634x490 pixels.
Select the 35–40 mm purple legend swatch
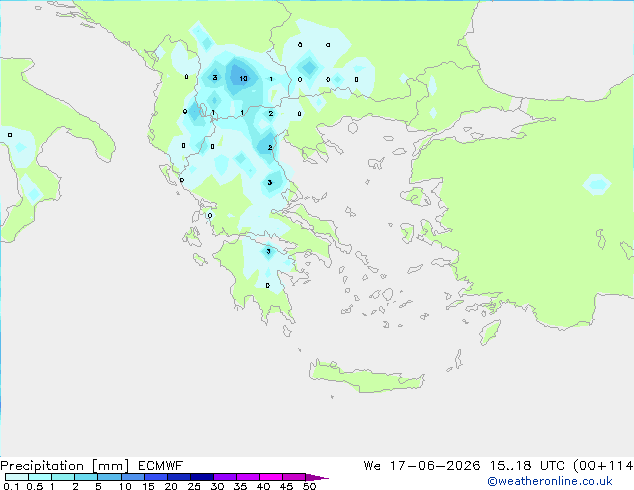click(x=247, y=477)
